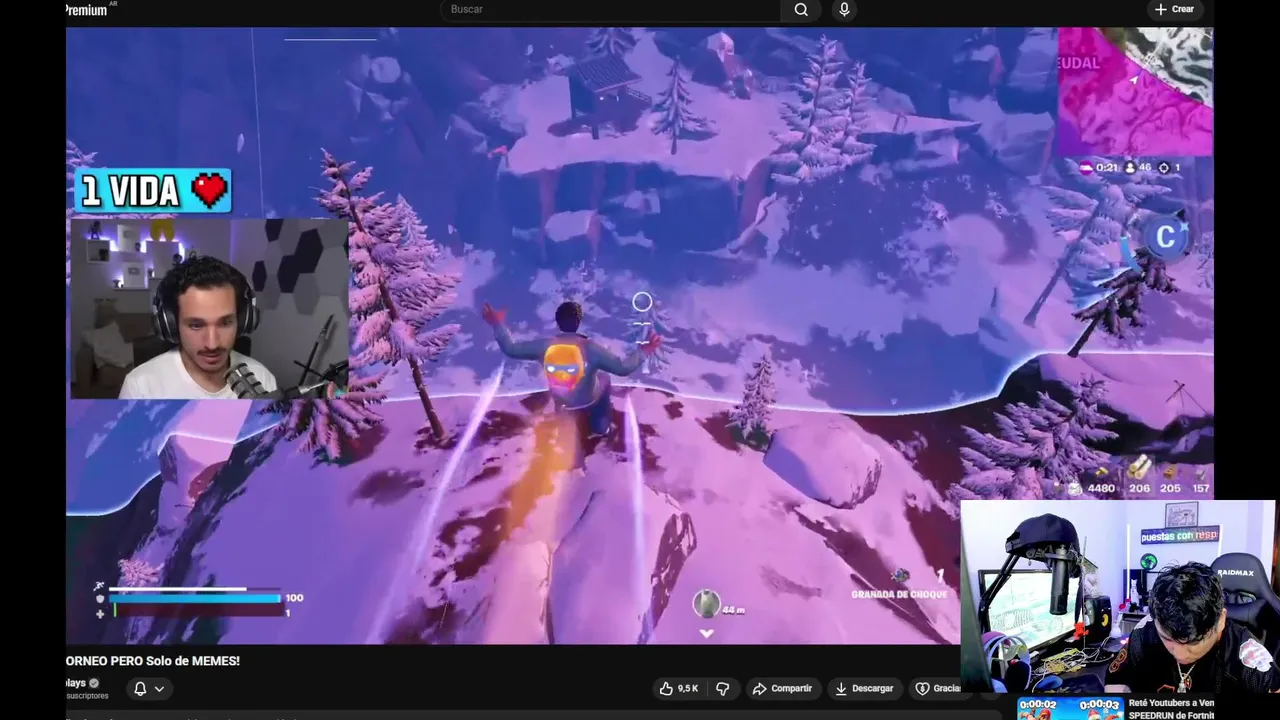Image resolution: width=1280 pixels, height=720 pixels.
Task: Click the '1 VIDA' heart overlay
Action: [153, 191]
